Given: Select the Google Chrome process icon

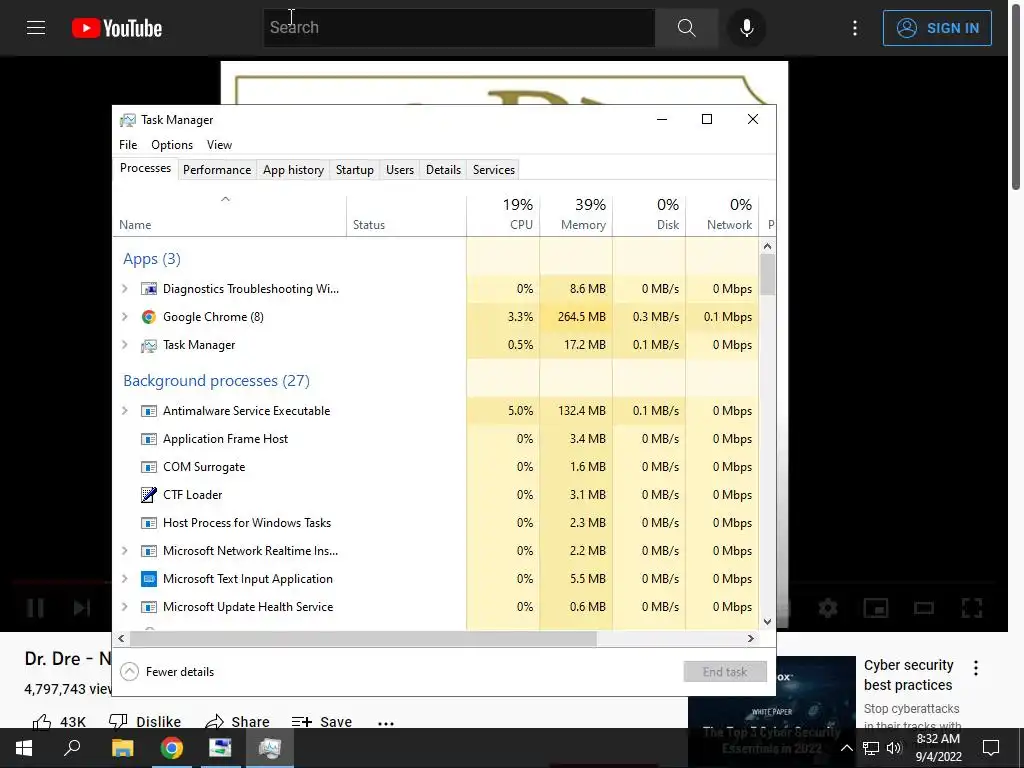Looking at the screenshot, I should 149,317.
